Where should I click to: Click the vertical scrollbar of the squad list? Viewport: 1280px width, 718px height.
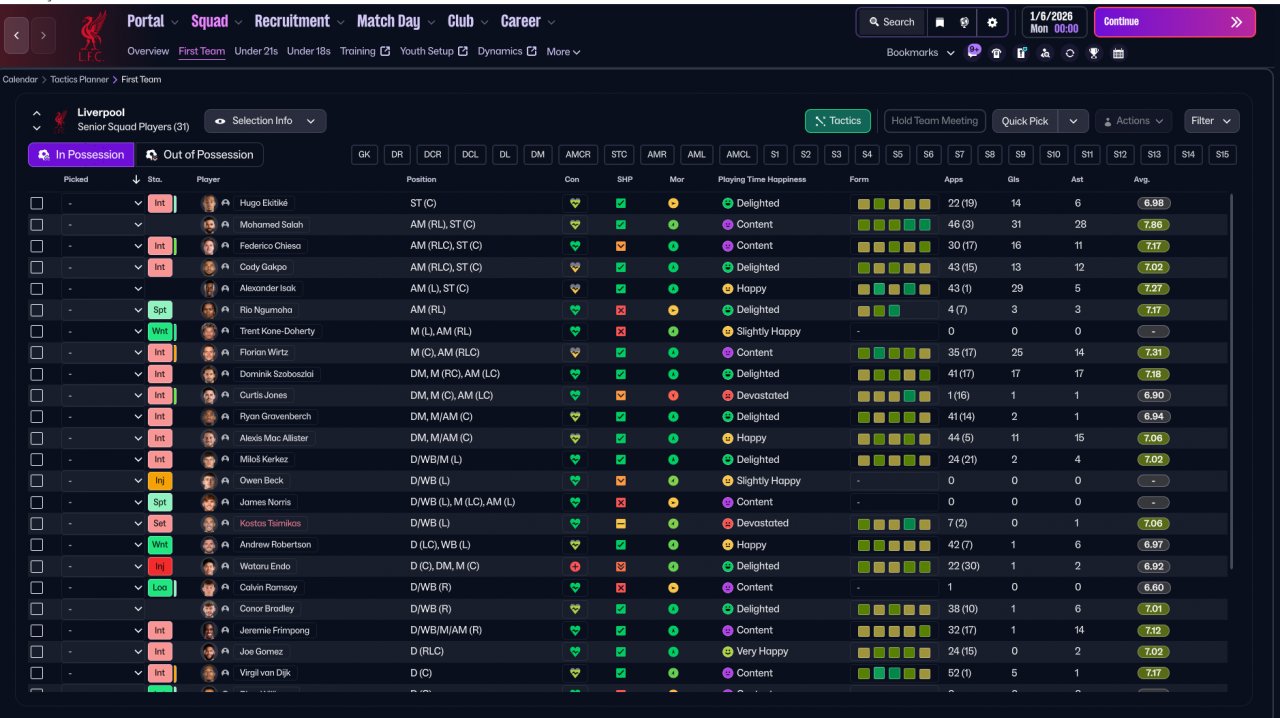[1232, 380]
